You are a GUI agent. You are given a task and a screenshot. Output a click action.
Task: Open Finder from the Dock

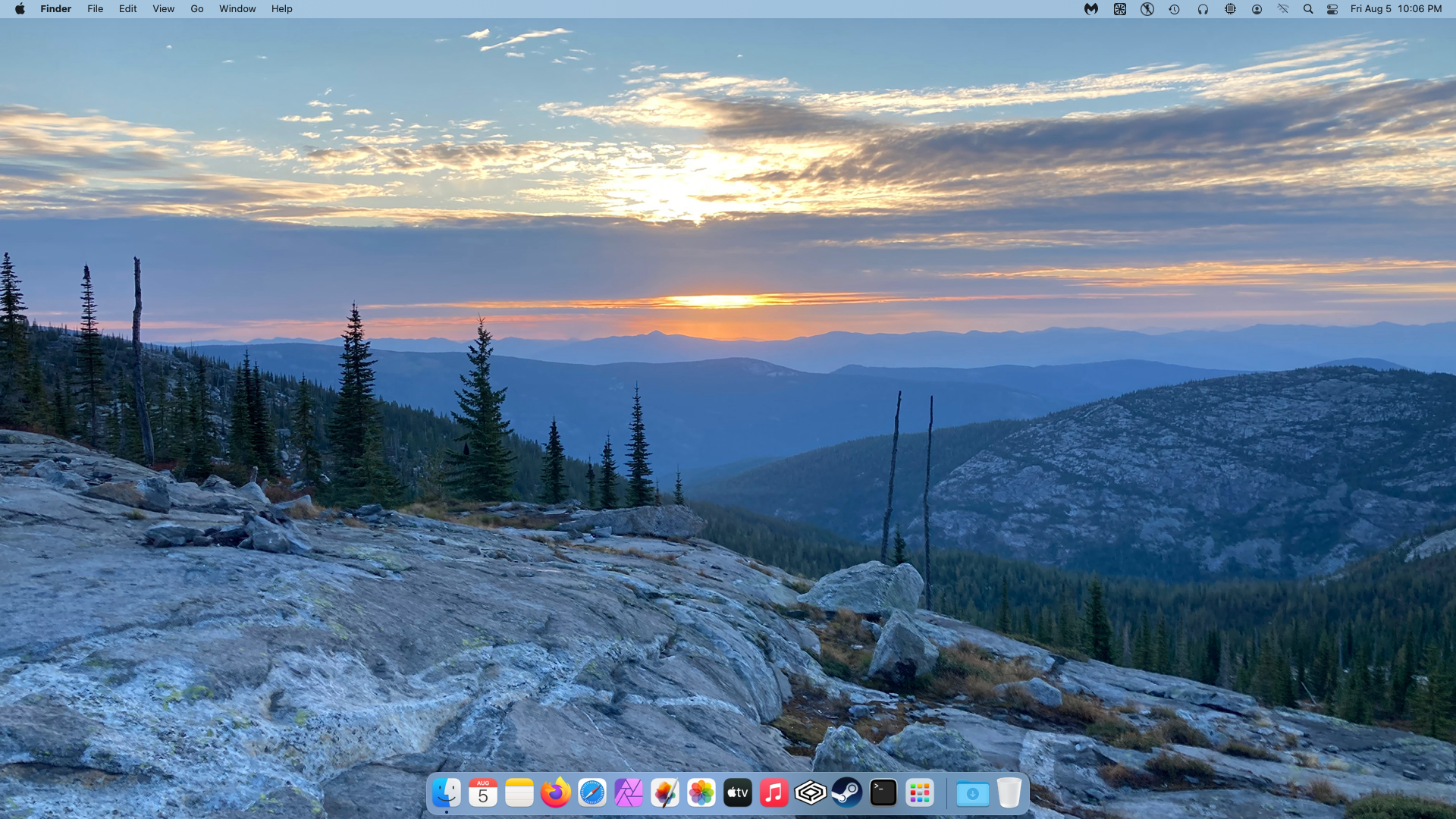pos(446,793)
